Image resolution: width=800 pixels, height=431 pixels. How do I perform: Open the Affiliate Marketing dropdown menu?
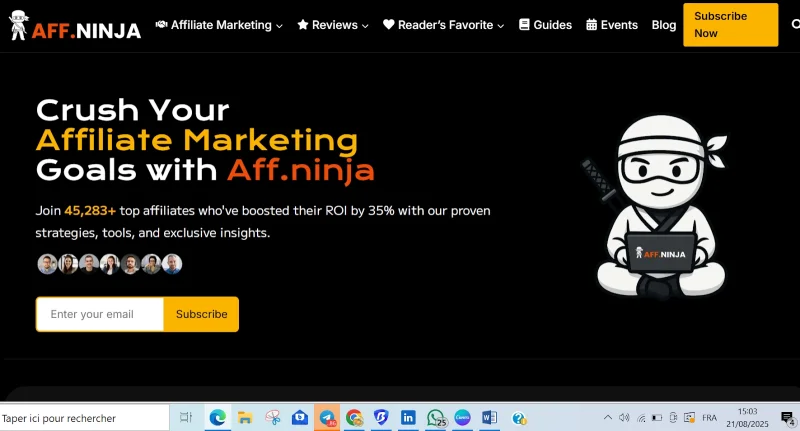(x=219, y=25)
